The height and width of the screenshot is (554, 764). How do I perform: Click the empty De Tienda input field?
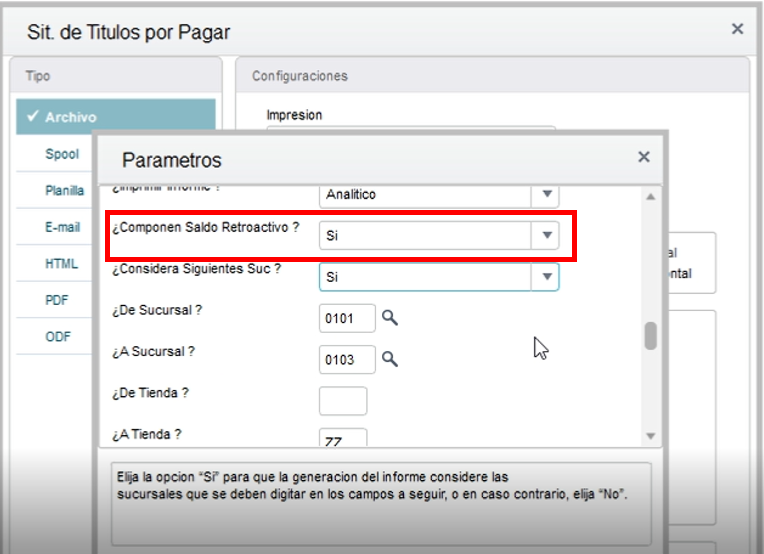pos(343,401)
